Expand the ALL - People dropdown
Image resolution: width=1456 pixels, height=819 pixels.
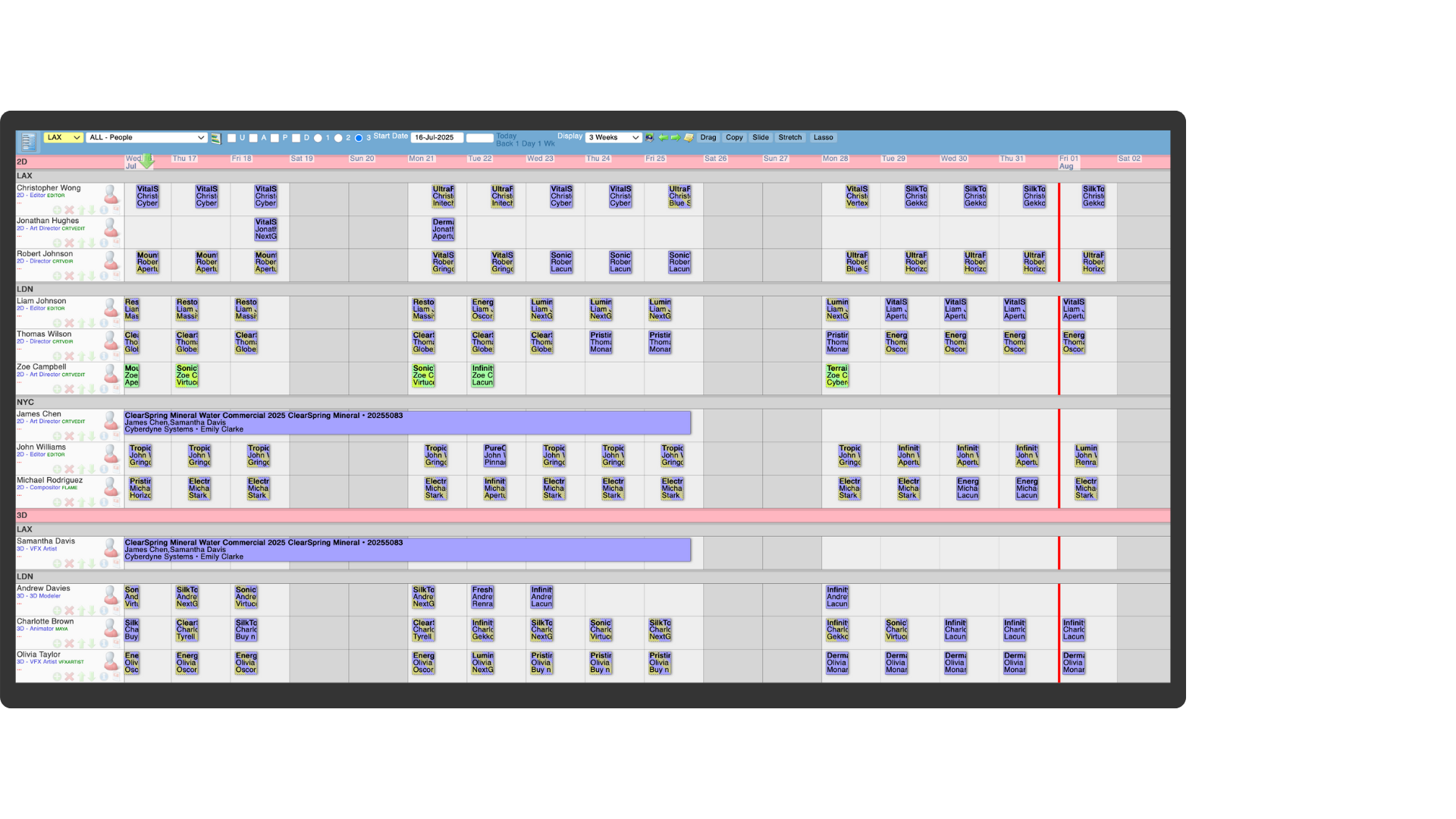point(147,138)
